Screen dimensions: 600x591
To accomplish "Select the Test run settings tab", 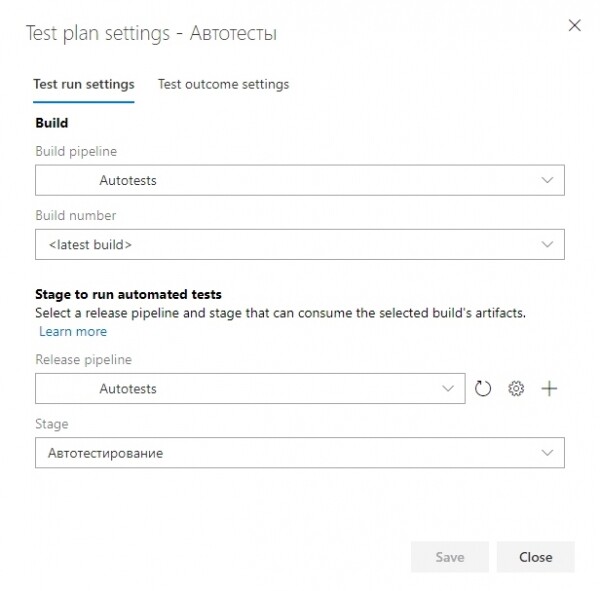I will (x=84, y=84).
